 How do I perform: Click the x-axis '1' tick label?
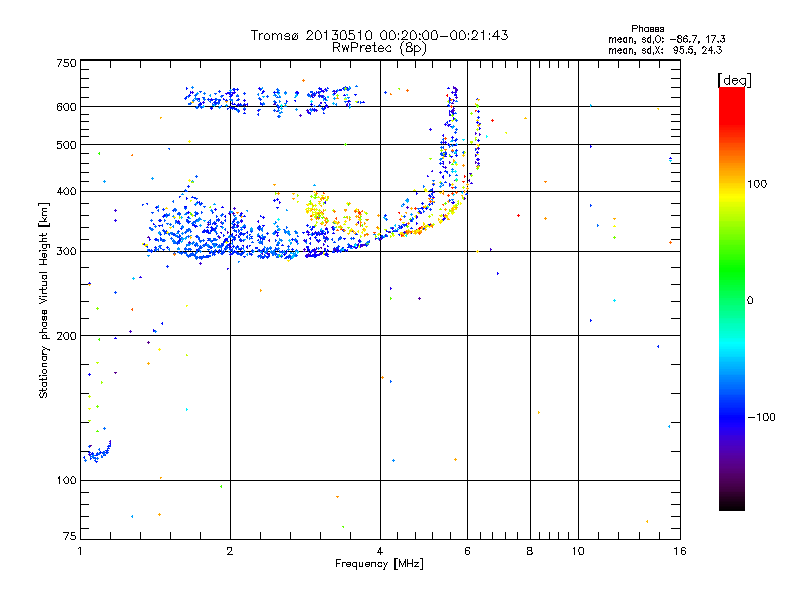click(x=81, y=551)
